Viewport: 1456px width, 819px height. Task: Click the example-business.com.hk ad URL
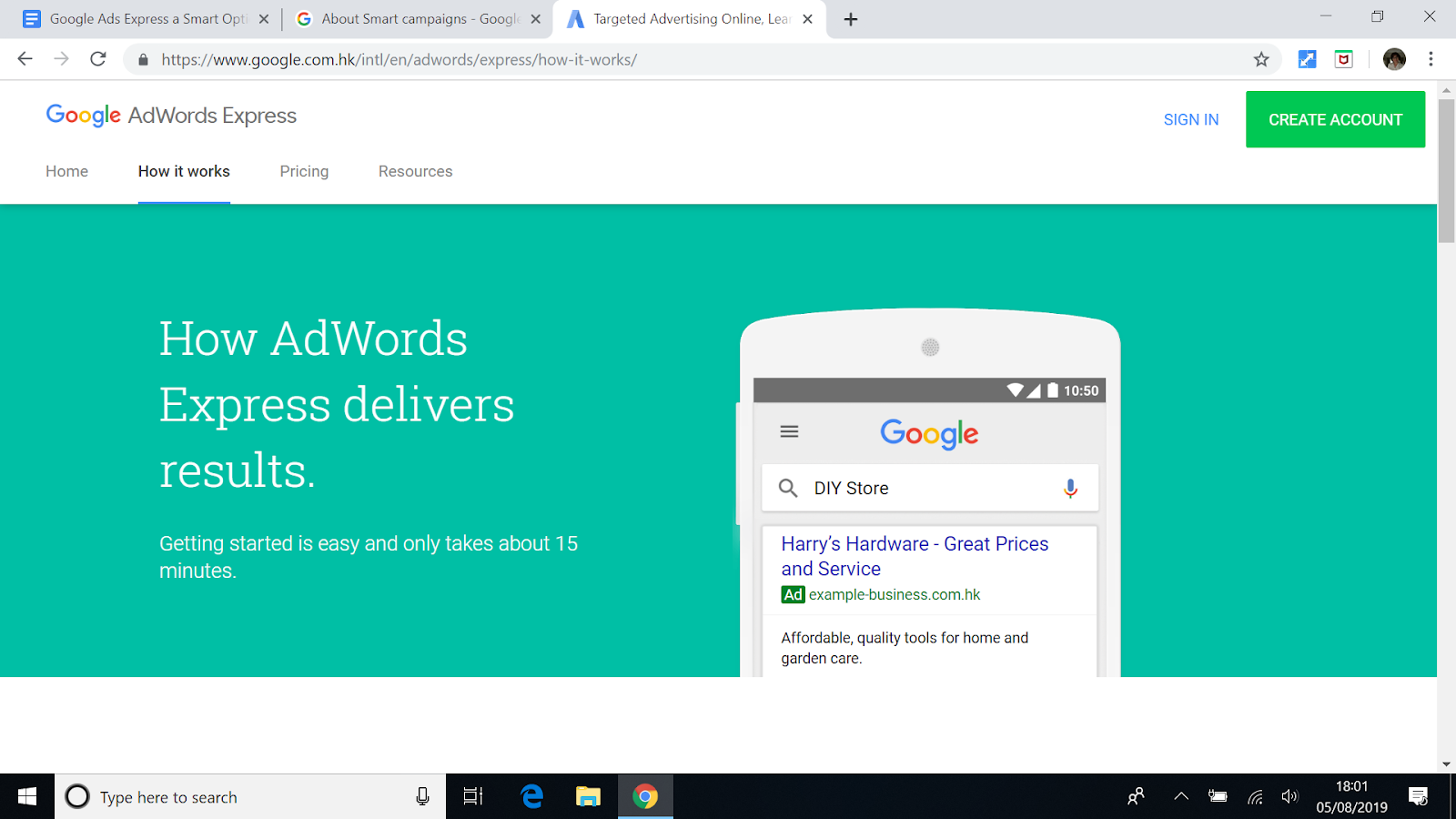pyautogui.click(x=895, y=594)
